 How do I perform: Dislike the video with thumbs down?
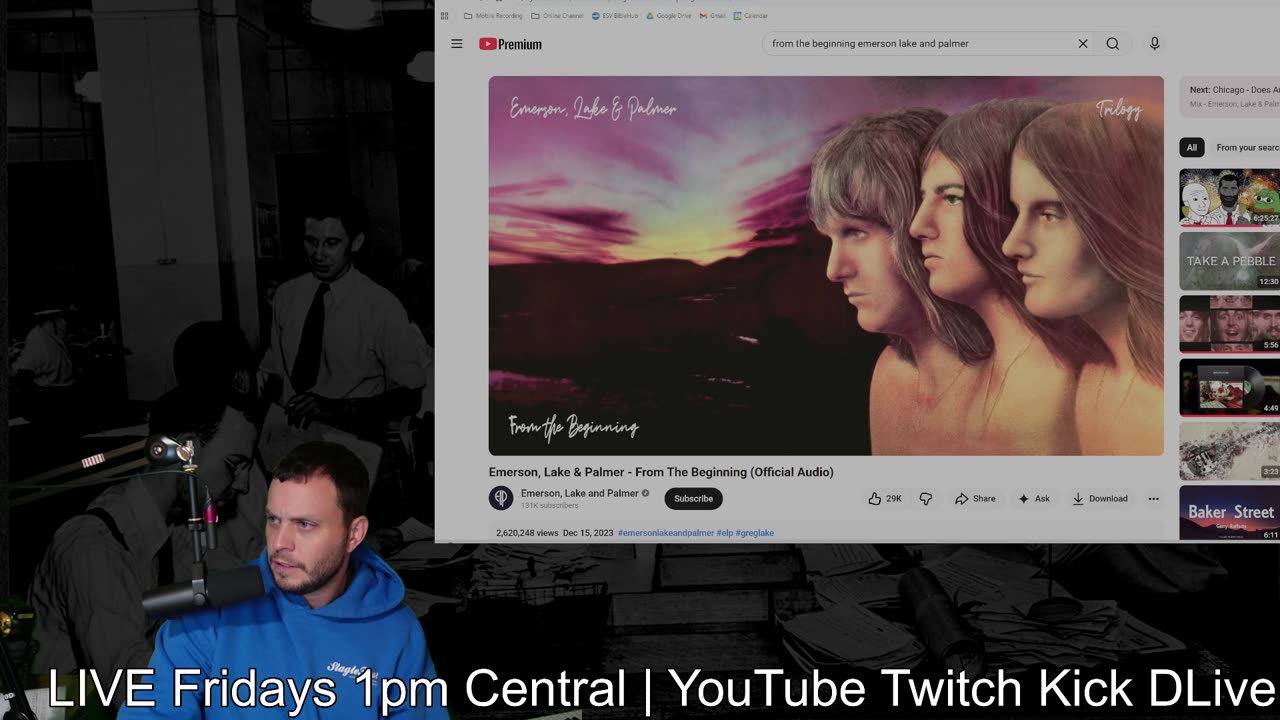click(926, 498)
